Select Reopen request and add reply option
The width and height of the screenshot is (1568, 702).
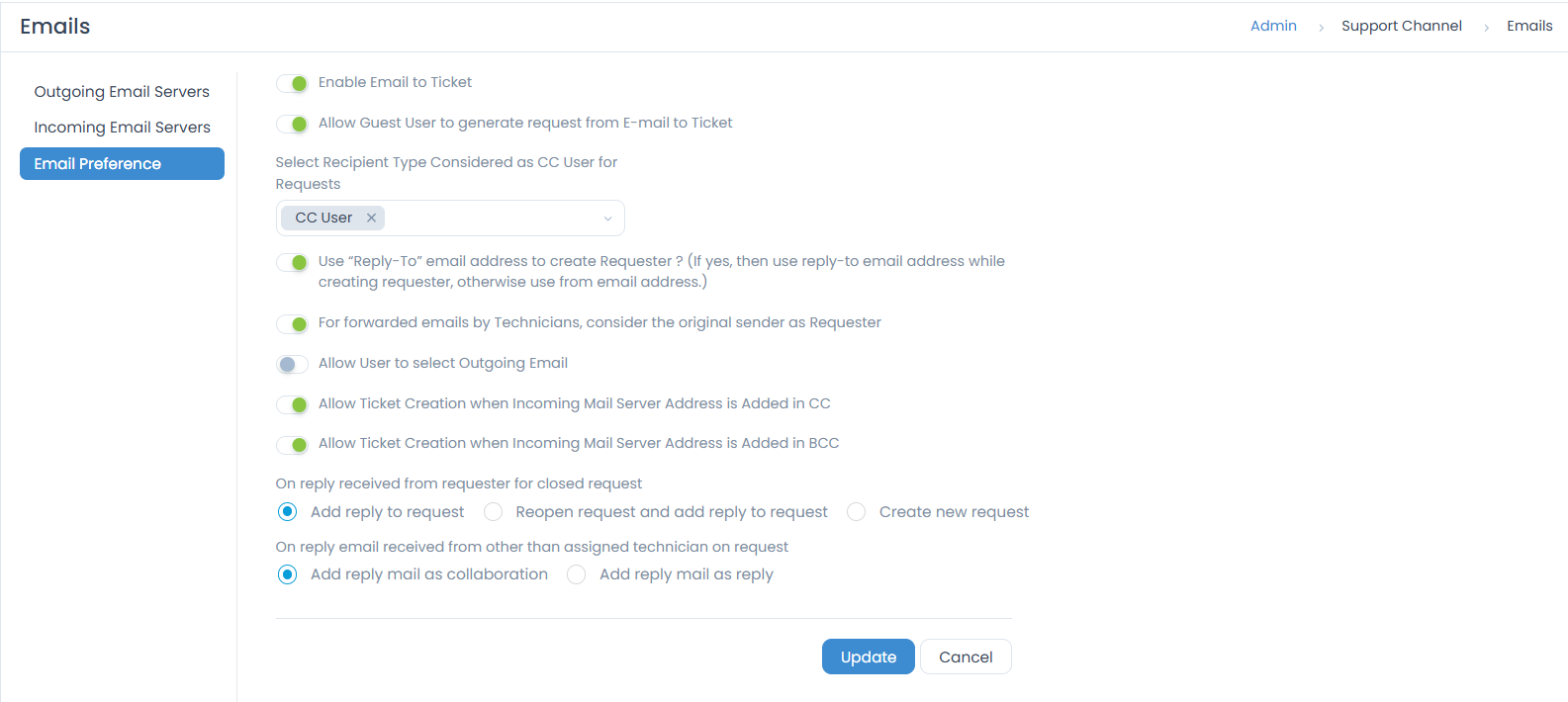(x=493, y=511)
